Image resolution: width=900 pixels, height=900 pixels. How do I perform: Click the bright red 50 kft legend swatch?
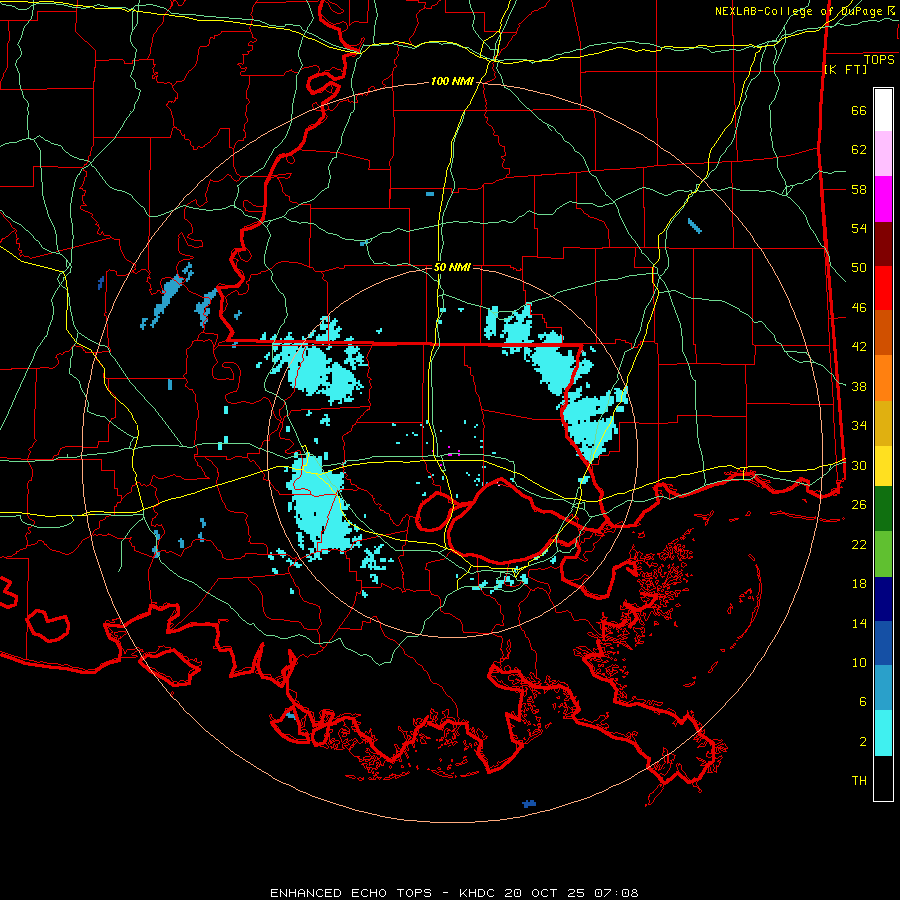tap(883, 288)
